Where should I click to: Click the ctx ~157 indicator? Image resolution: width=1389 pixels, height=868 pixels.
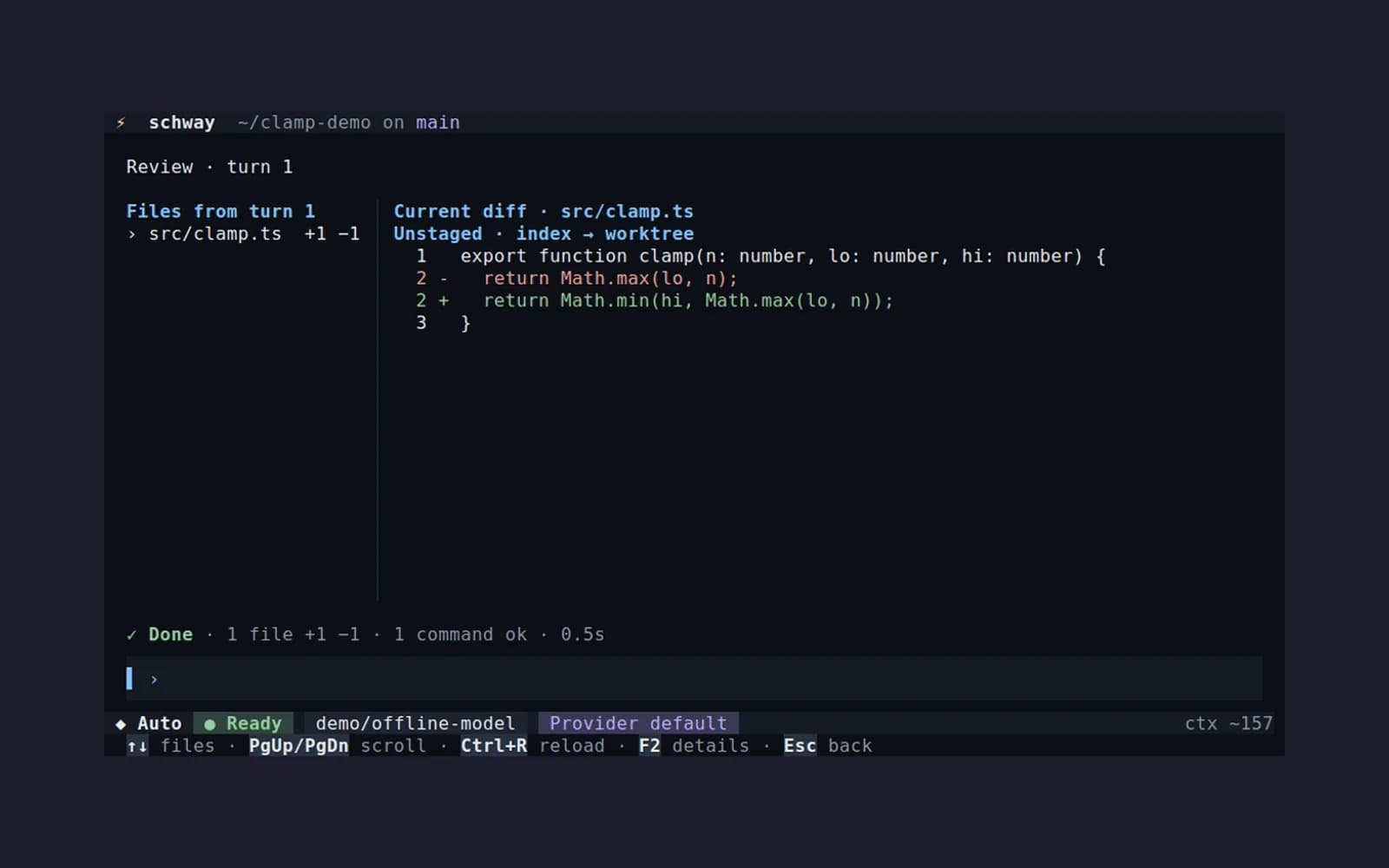[1228, 723]
